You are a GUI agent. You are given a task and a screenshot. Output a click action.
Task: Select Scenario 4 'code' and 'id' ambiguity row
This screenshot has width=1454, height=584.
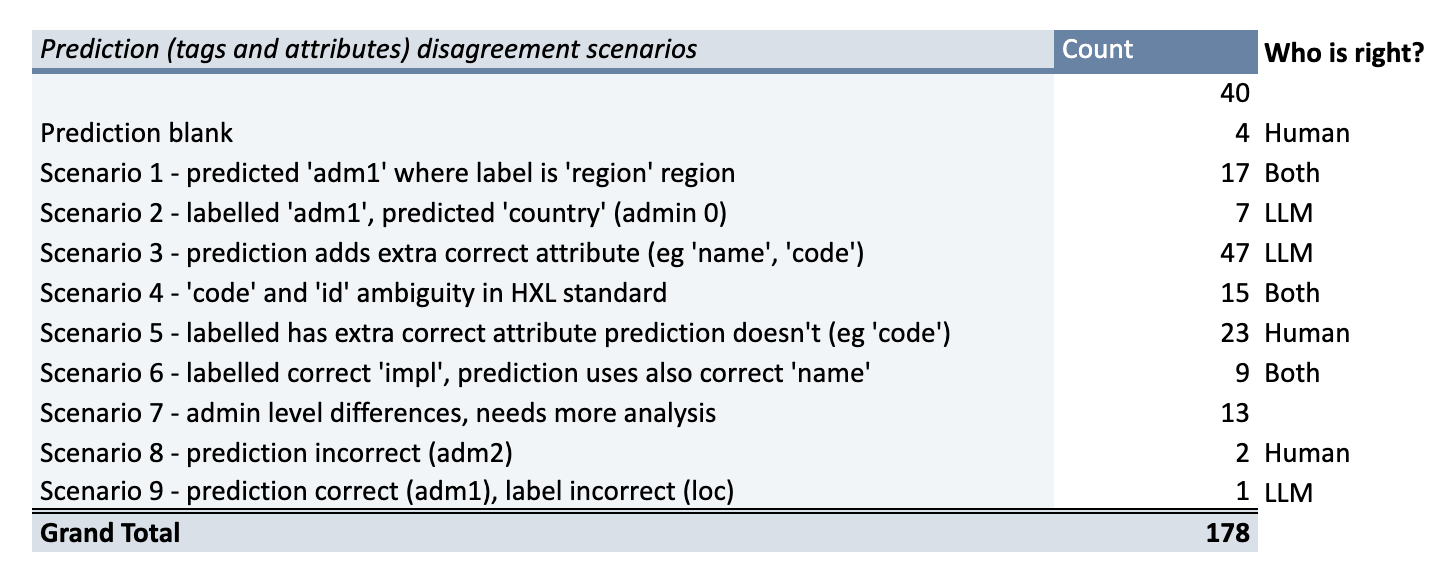point(353,293)
